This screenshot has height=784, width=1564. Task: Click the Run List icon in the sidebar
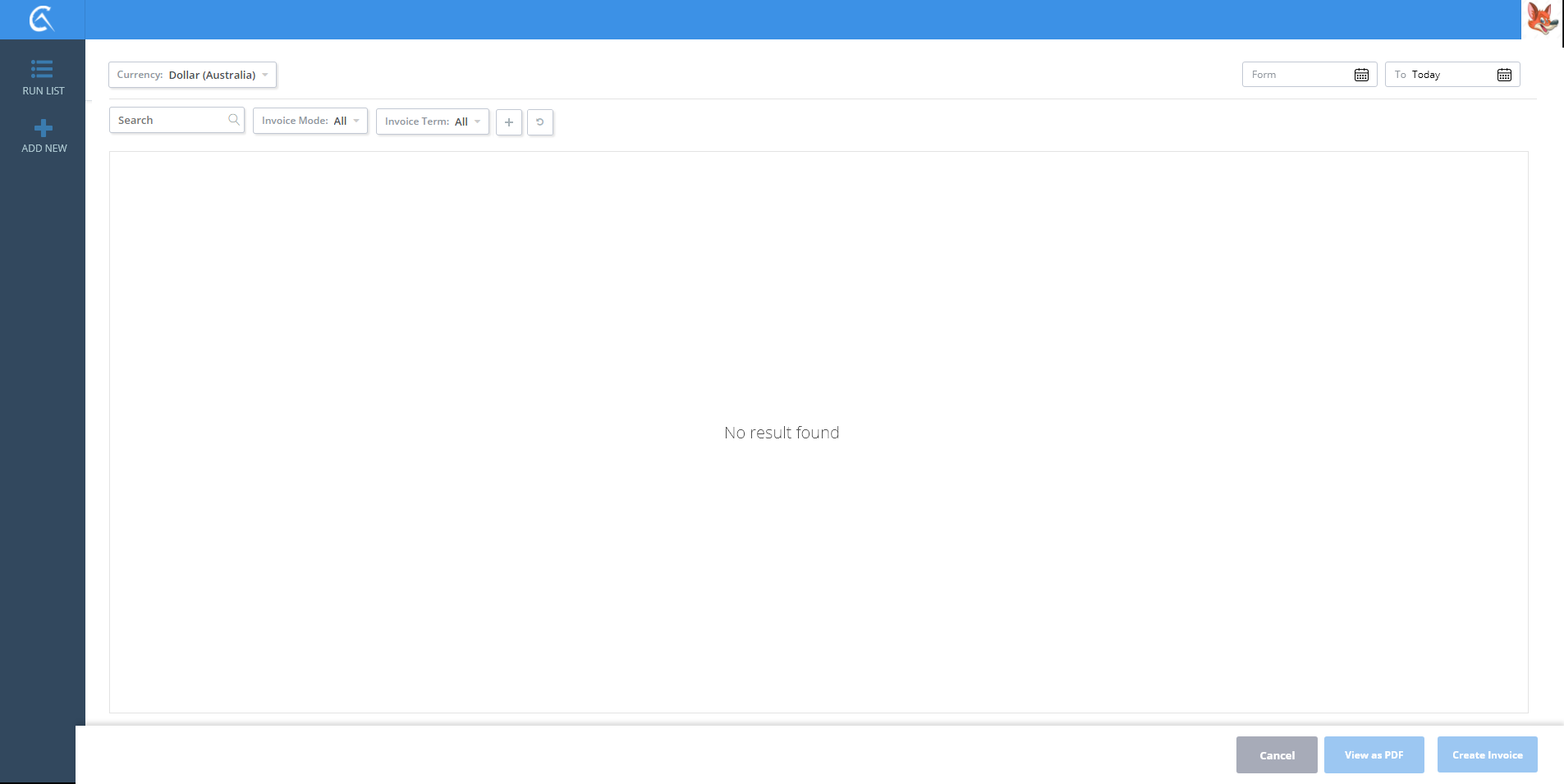coord(42,69)
